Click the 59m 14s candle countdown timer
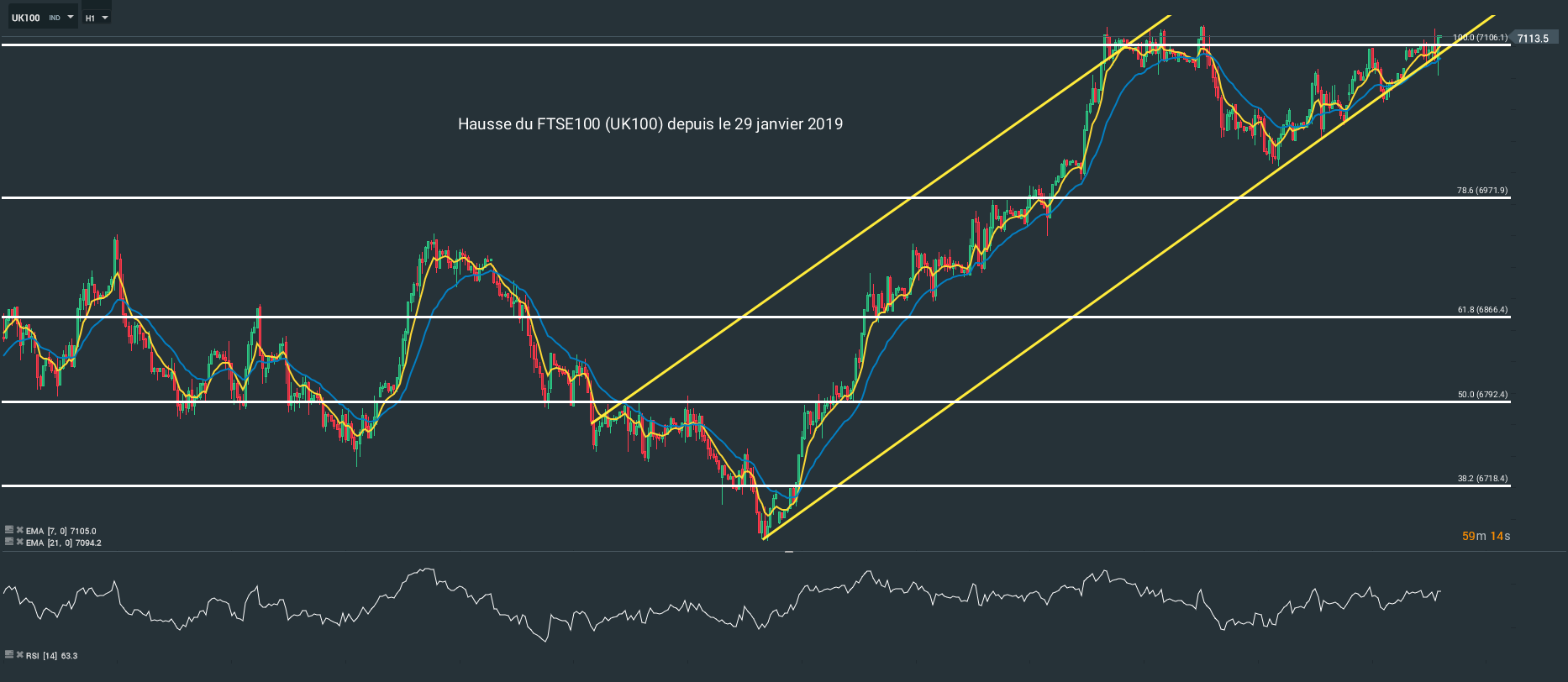Viewport: 1568px width, 682px height. click(x=1486, y=536)
